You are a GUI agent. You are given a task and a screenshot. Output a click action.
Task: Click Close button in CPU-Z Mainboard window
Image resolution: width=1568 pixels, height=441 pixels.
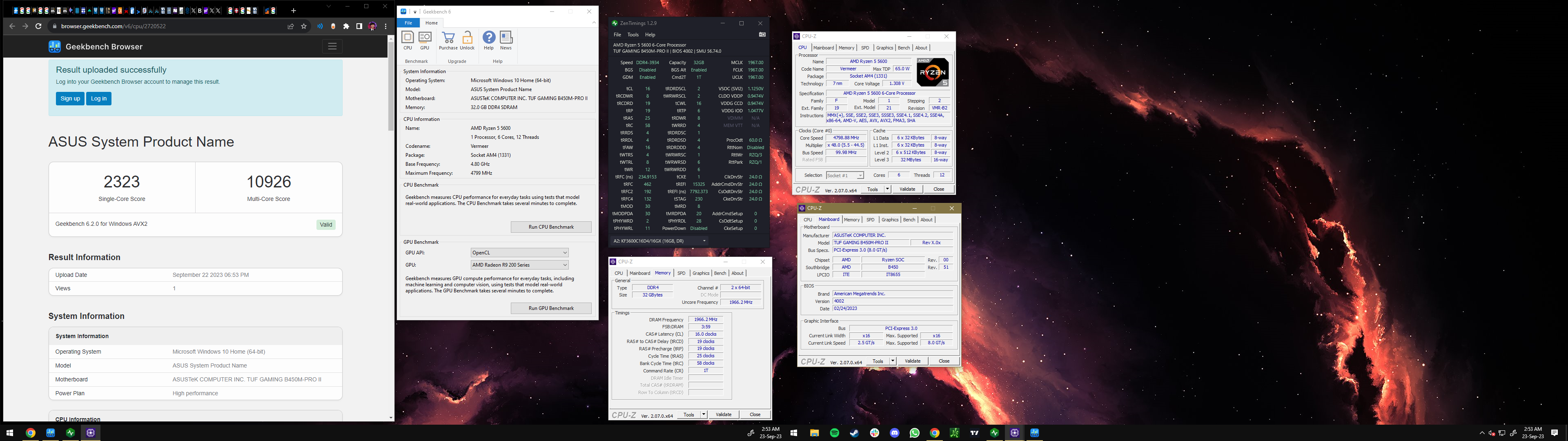(x=944, y=361)
